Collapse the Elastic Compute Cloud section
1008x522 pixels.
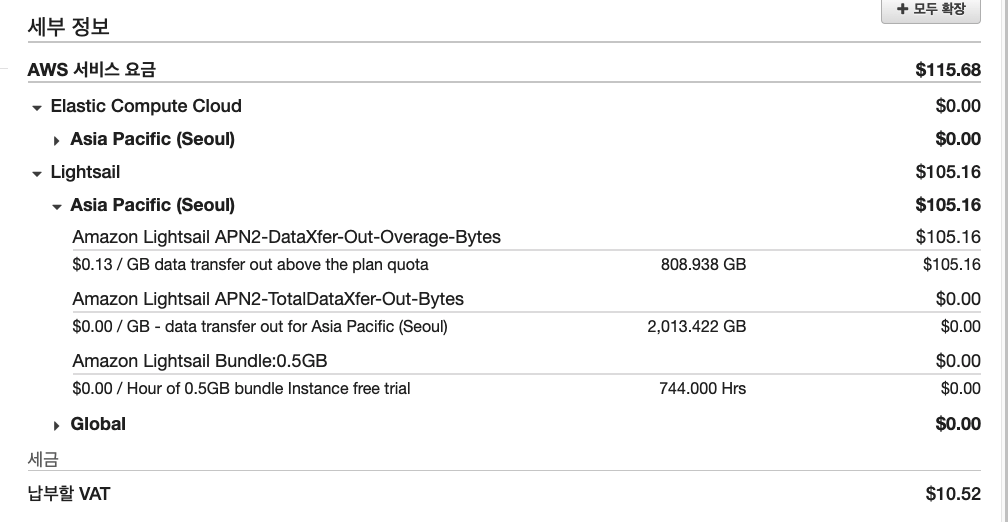coord(37,107)
